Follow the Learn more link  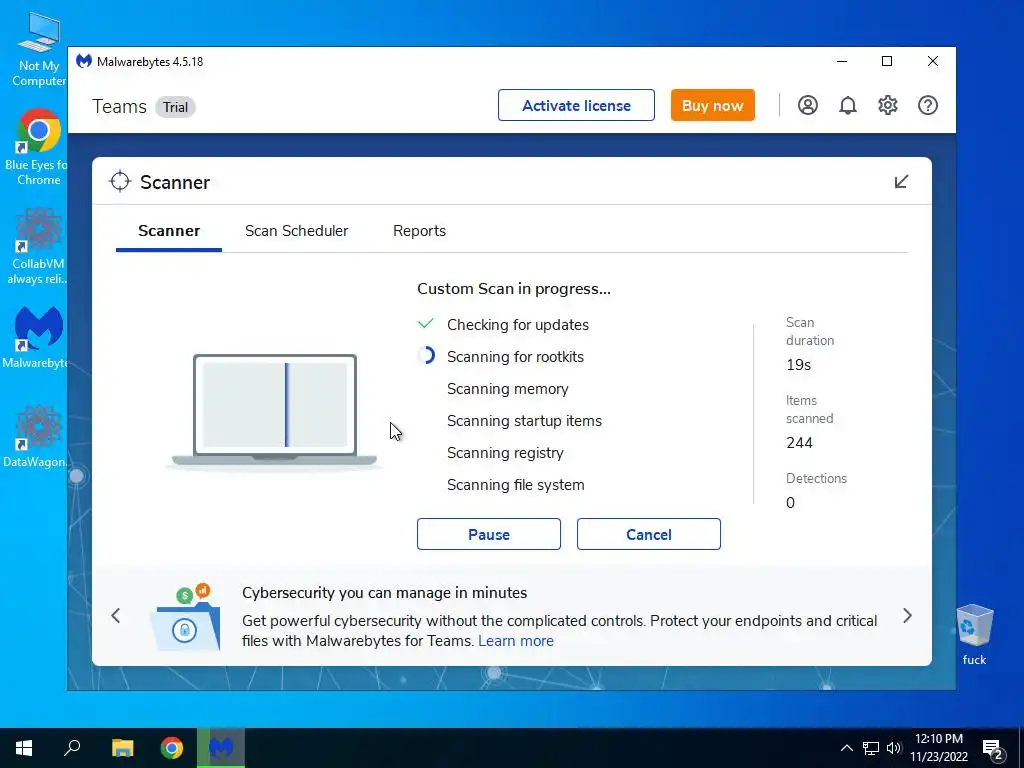tap(516, 641)
